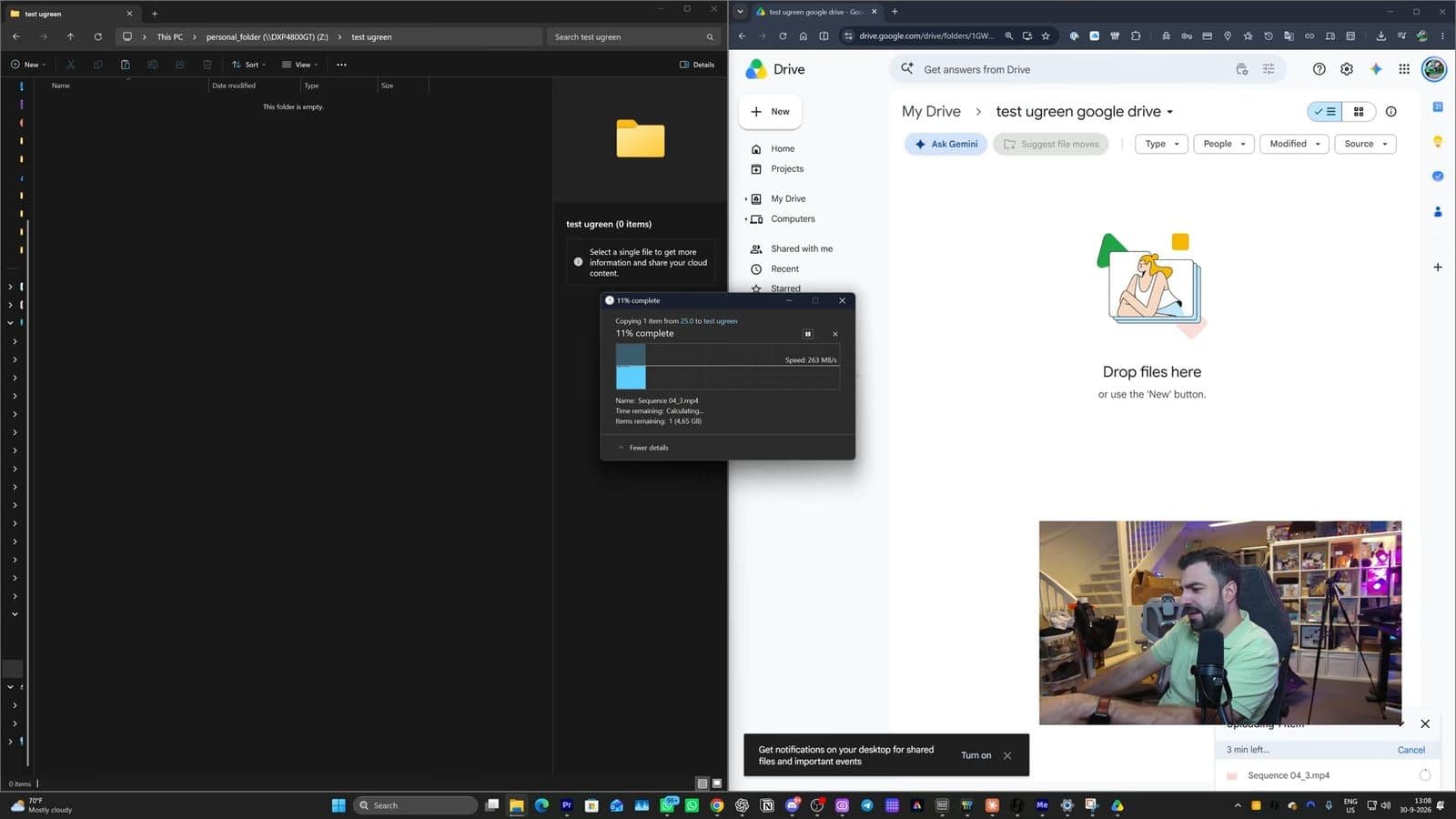Open Drive help question mark icon
Viewport: 1456px width, 819px height.
pos(1319,69)
